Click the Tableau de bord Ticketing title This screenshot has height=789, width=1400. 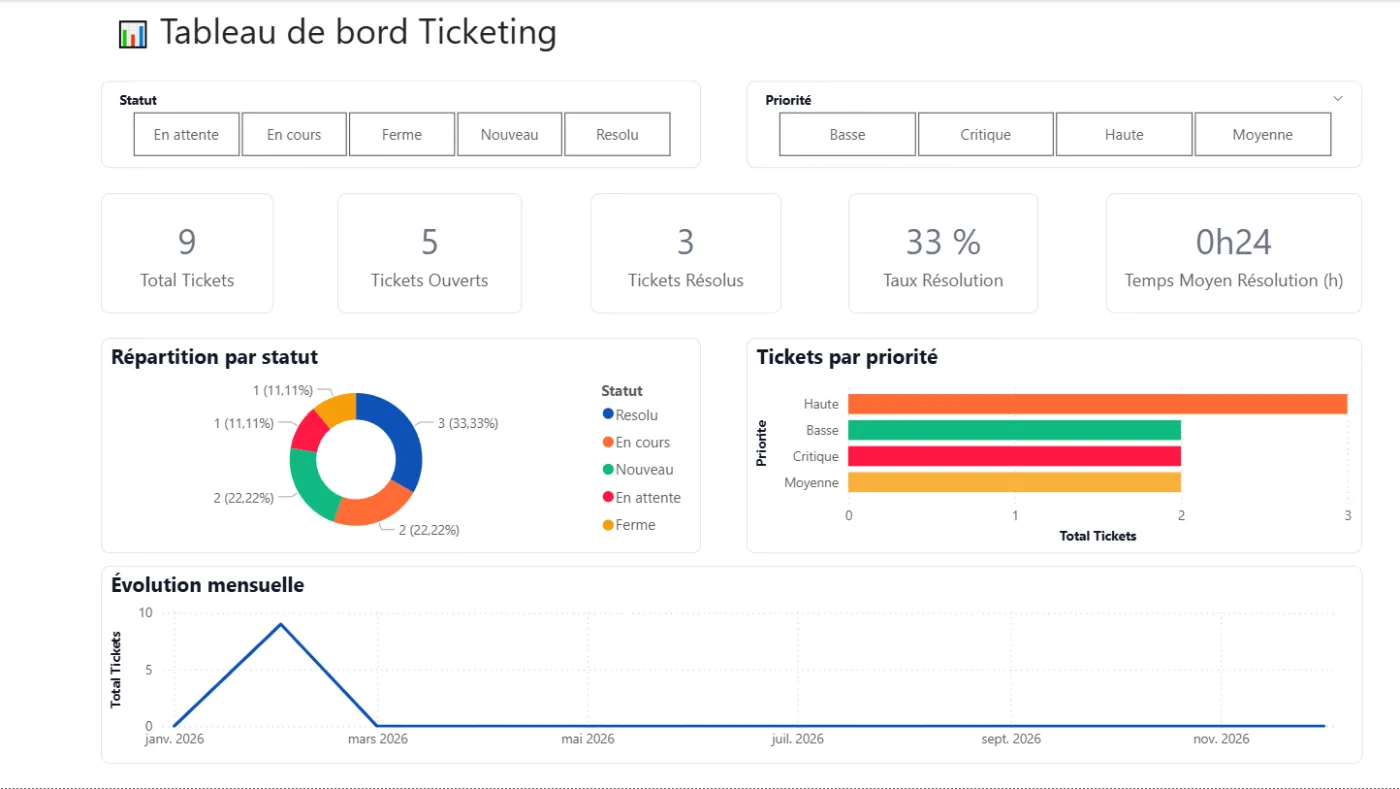(358, 33)
